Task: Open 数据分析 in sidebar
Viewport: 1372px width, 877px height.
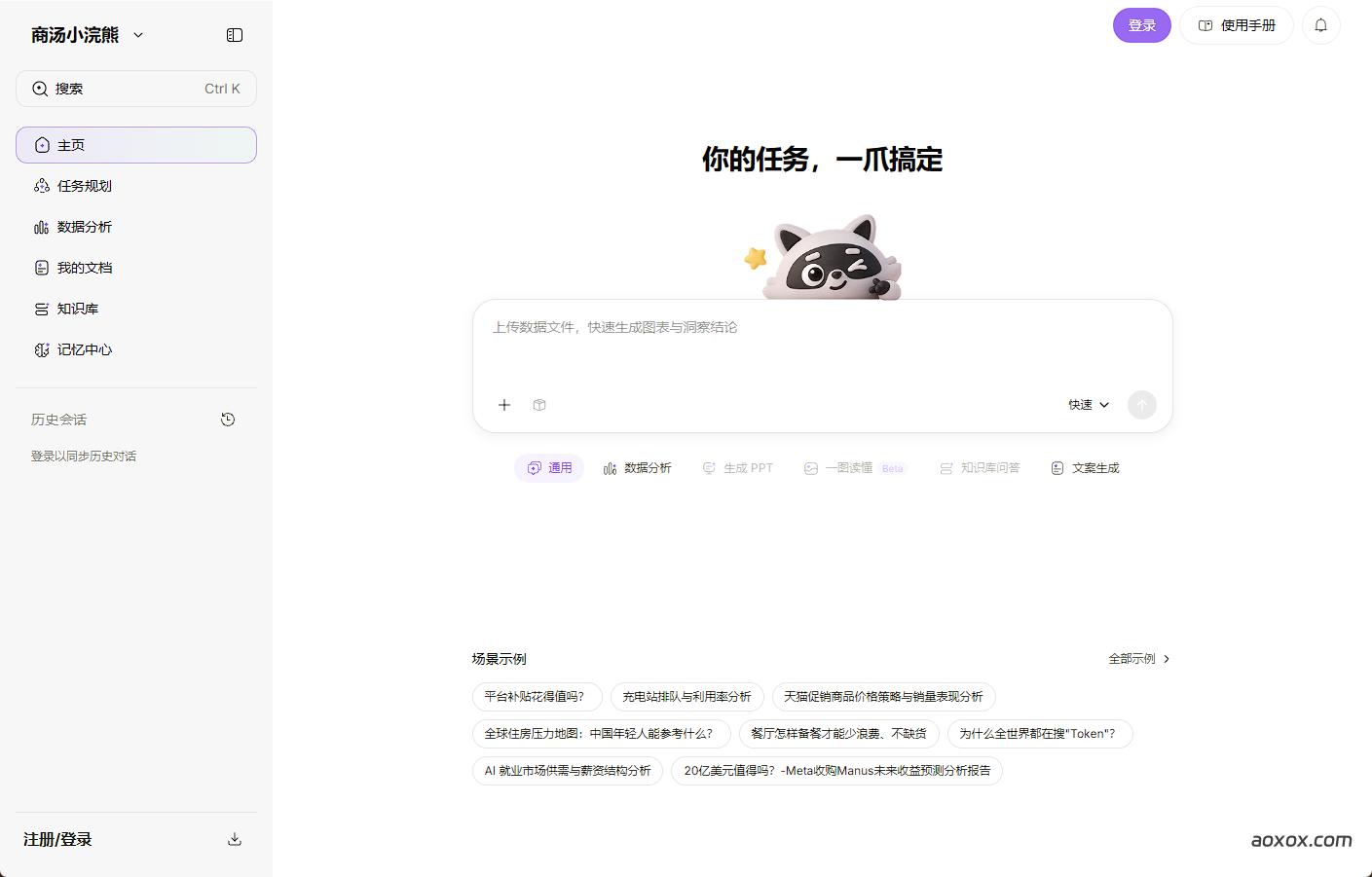Action: coord(136,227)
